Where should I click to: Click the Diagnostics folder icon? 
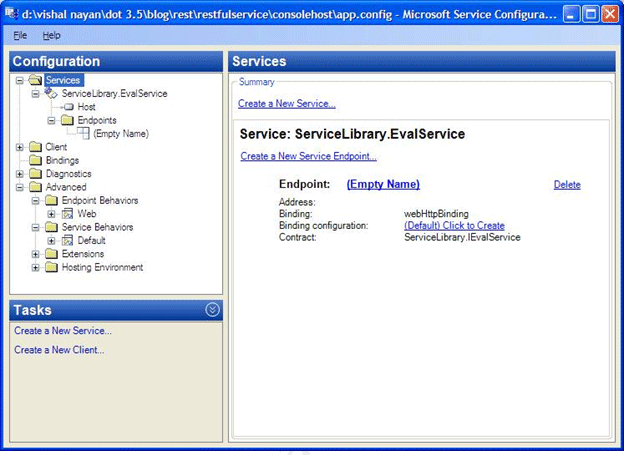point(36,174)
